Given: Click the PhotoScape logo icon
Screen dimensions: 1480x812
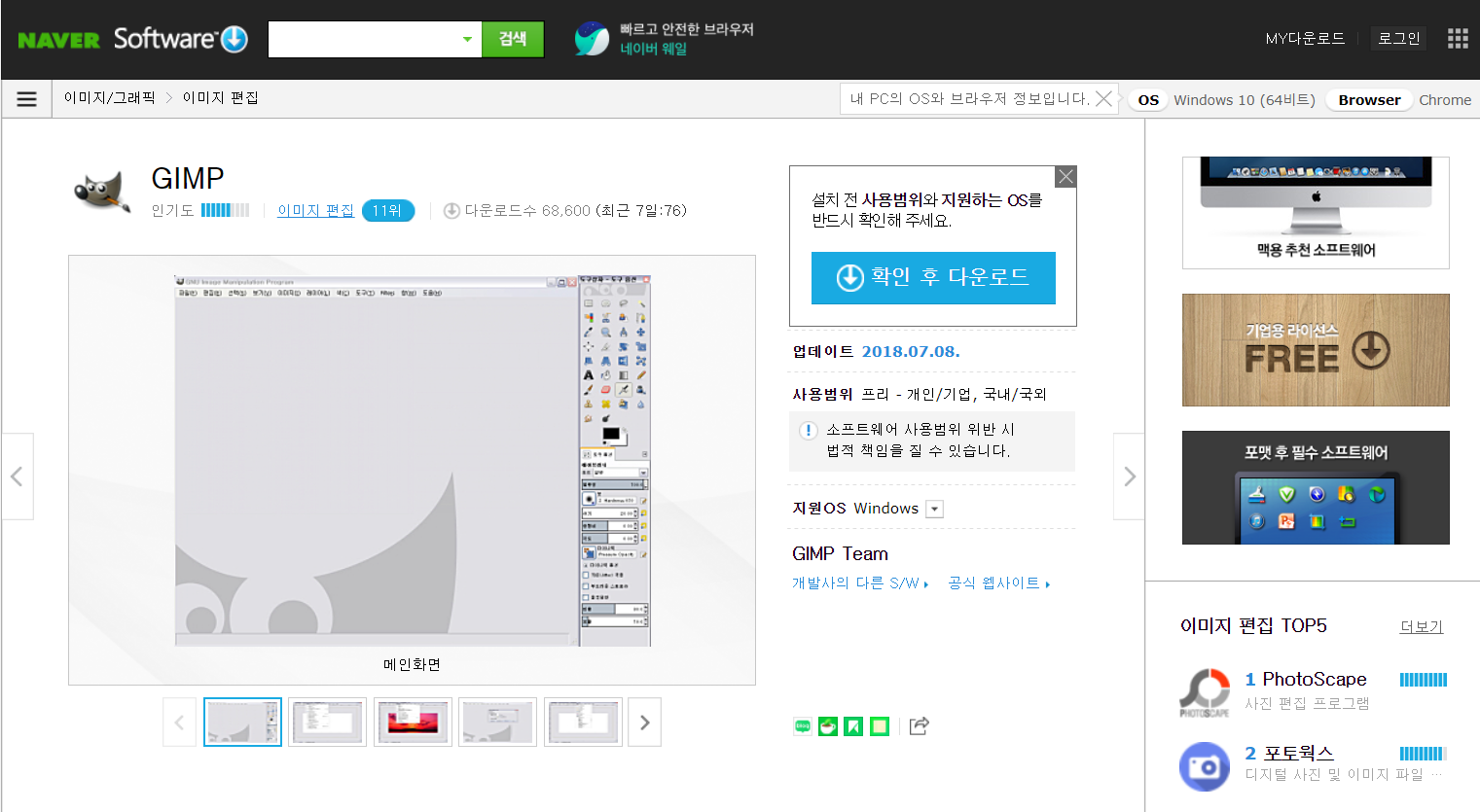Looking at the screenshot, I should click(1205, 692).
